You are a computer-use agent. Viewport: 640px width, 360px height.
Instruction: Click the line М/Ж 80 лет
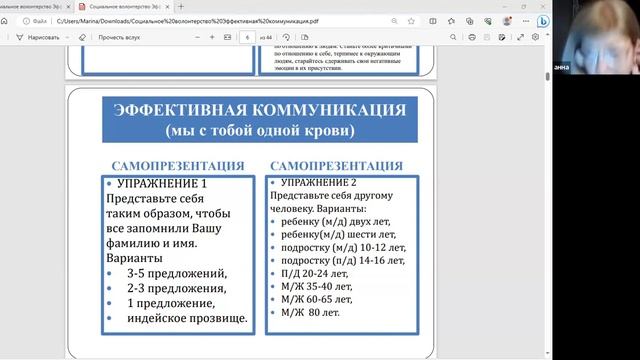[310, 313]
